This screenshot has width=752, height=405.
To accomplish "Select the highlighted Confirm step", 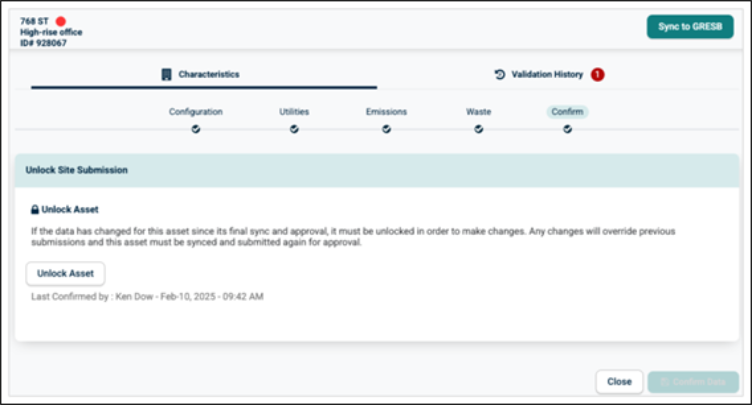I will pos(567,112).
